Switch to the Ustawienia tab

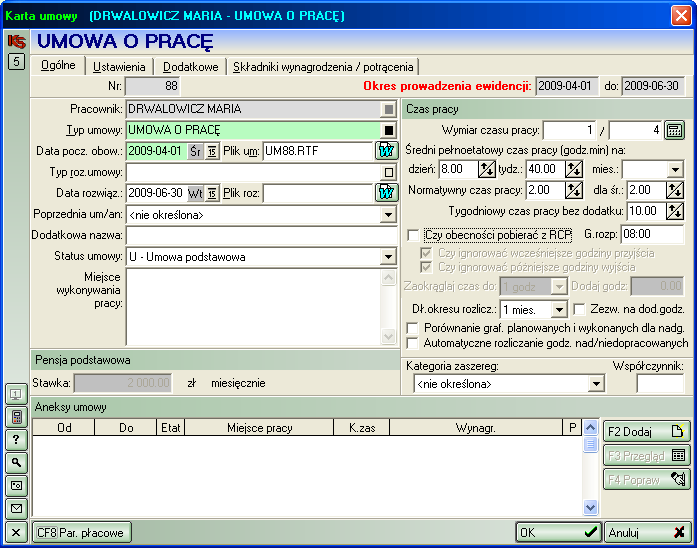coord(119,67)
